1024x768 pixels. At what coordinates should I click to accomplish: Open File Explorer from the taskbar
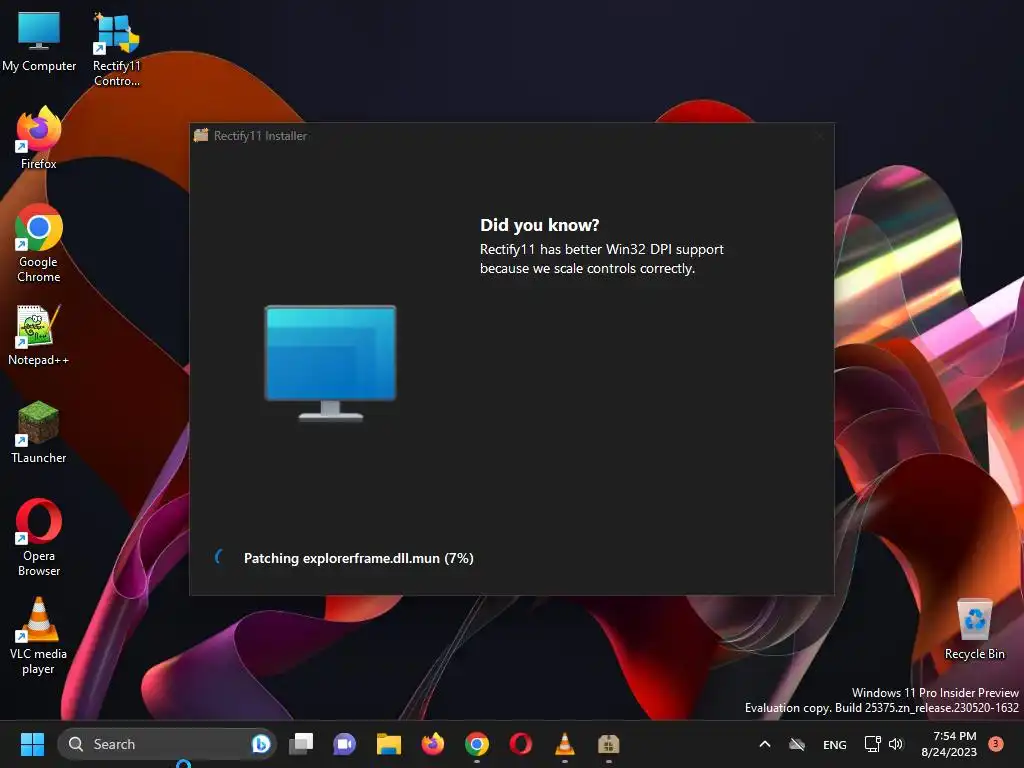click(389, 744)
